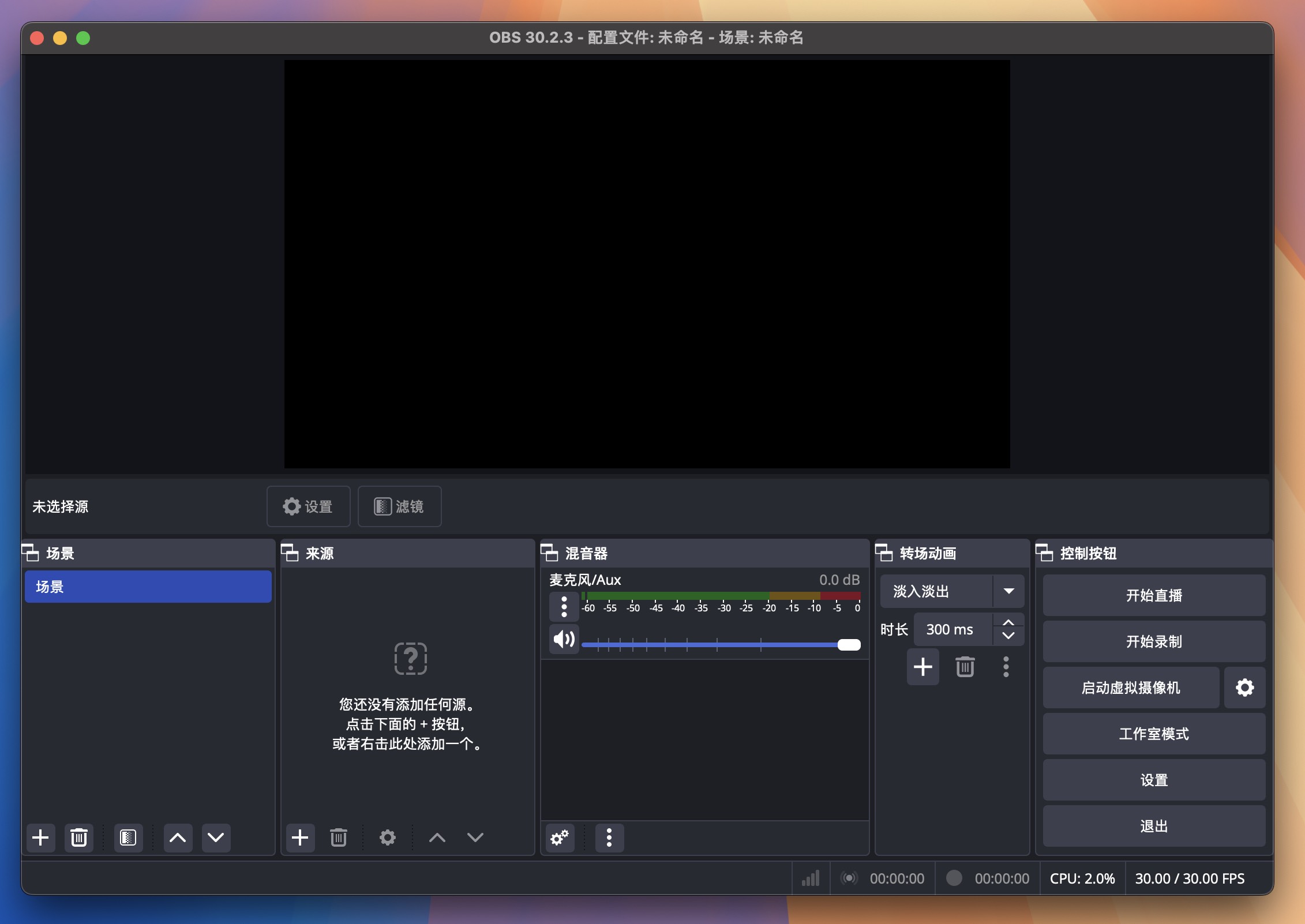Add a transition with plus button
Screen dimensions: 1305x924
click(923, 667)
